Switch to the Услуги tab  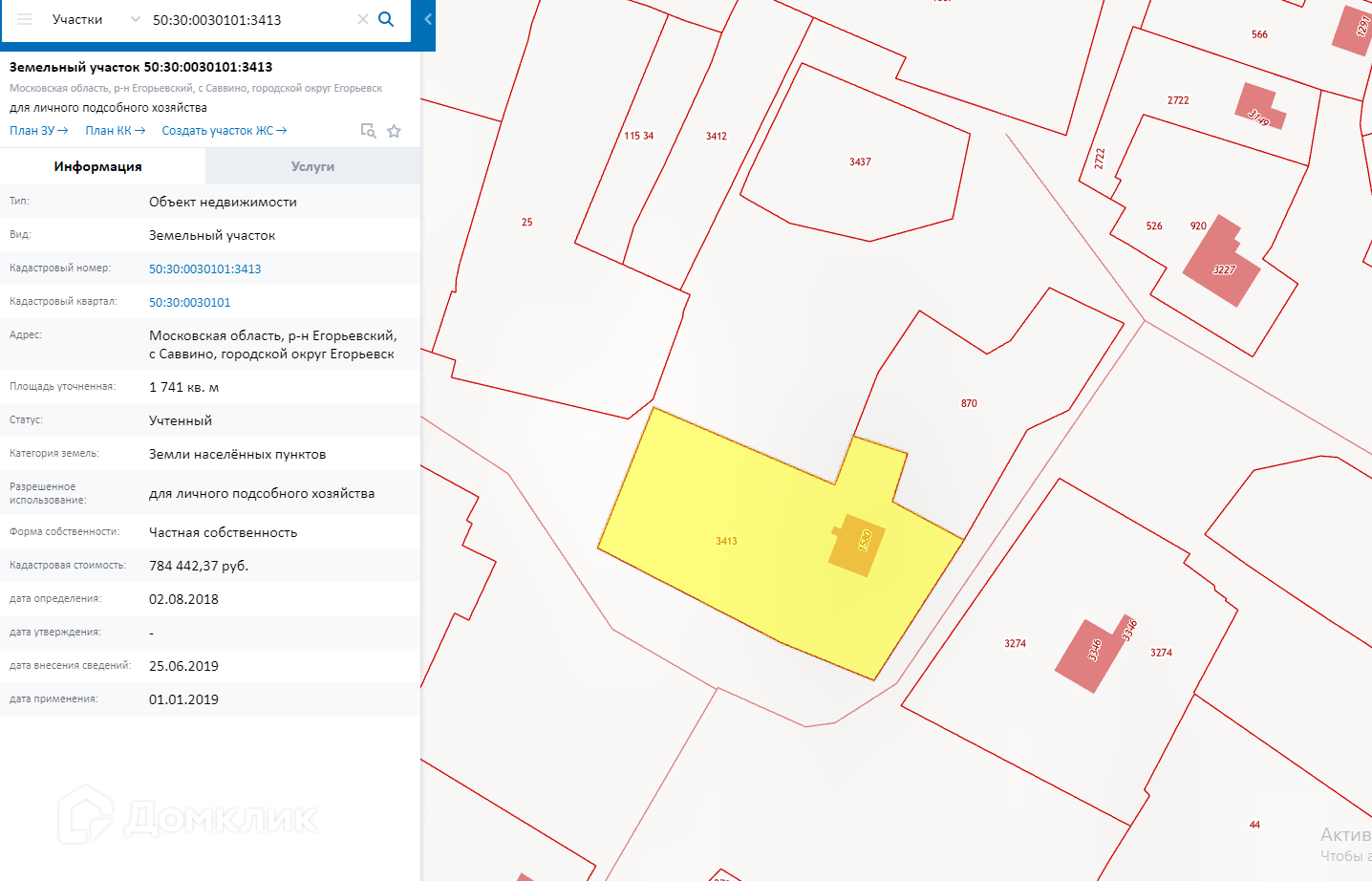pos(312,166)
